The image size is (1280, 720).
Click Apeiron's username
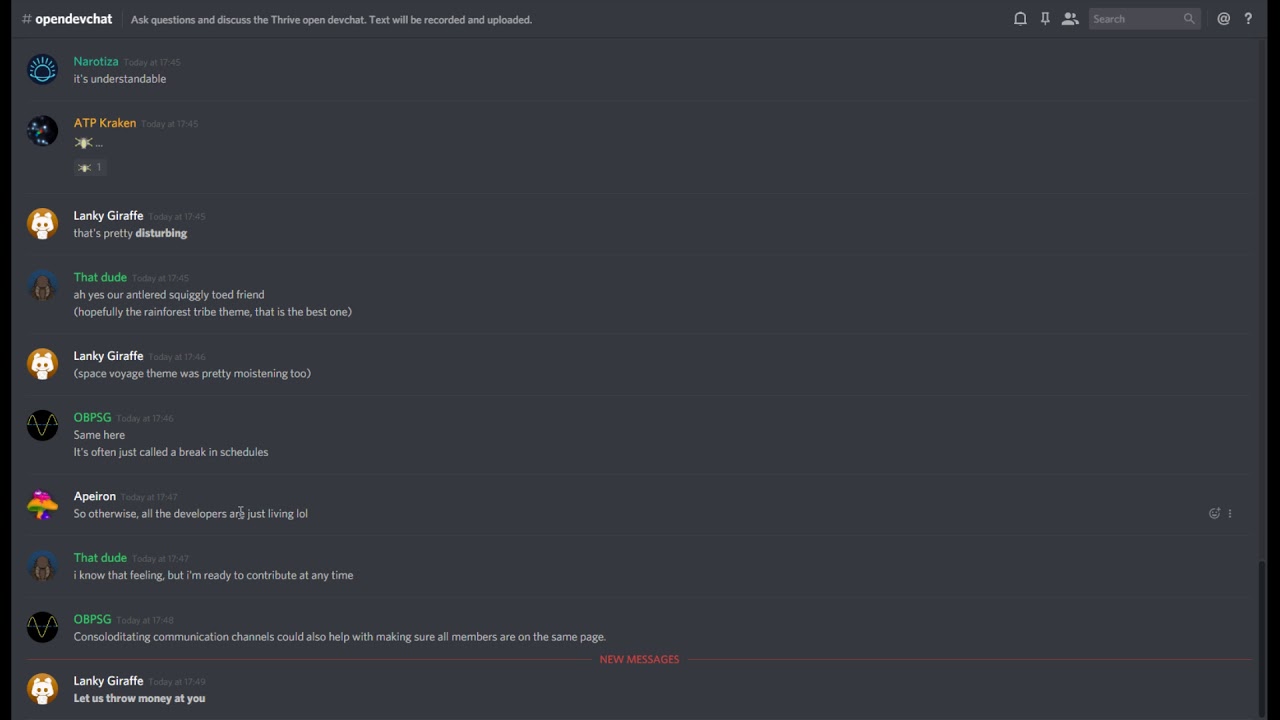(x=95, y=496)
